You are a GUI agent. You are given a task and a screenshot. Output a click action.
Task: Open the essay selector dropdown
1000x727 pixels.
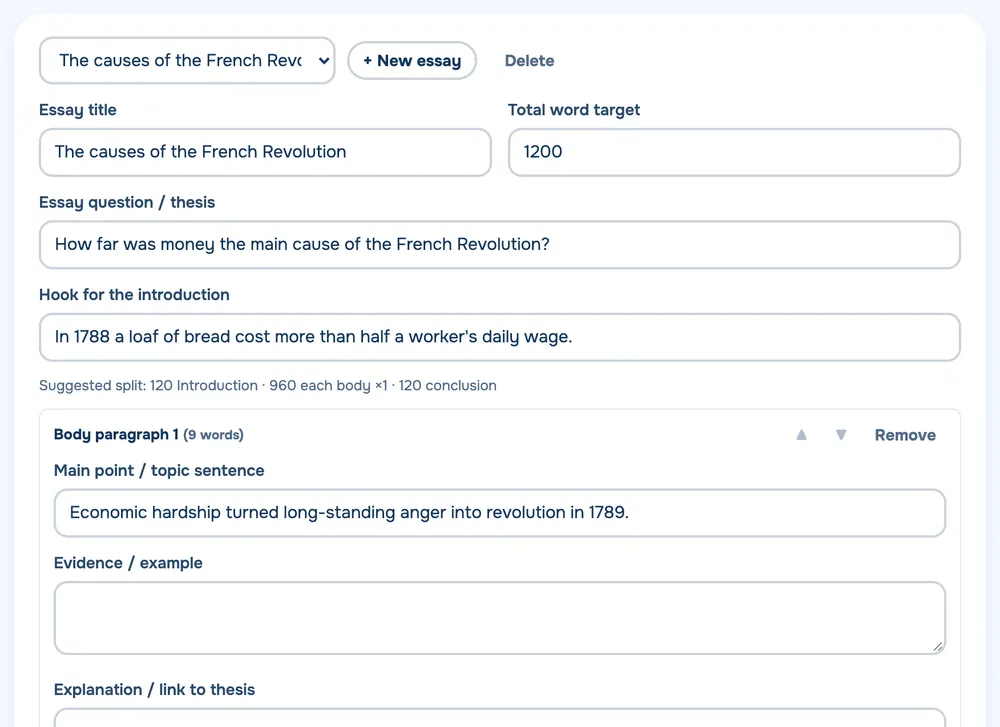[x=187, y=61]
